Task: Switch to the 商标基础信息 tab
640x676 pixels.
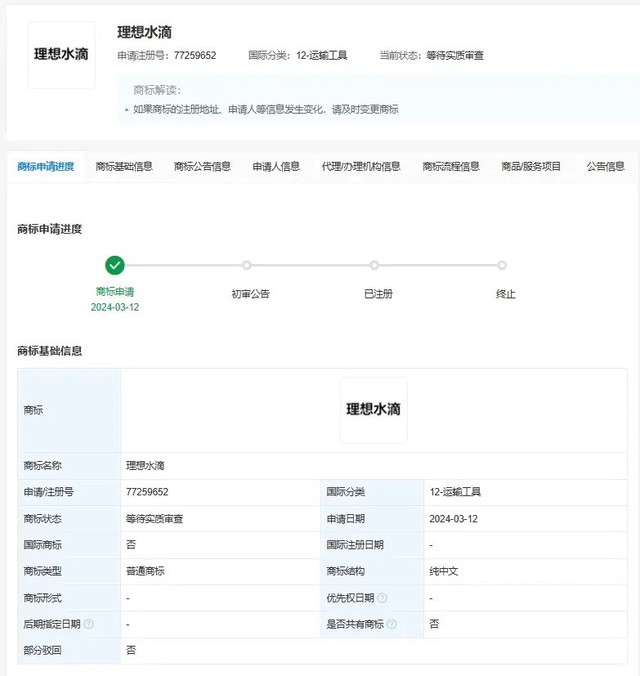Action: pos(124,166)
